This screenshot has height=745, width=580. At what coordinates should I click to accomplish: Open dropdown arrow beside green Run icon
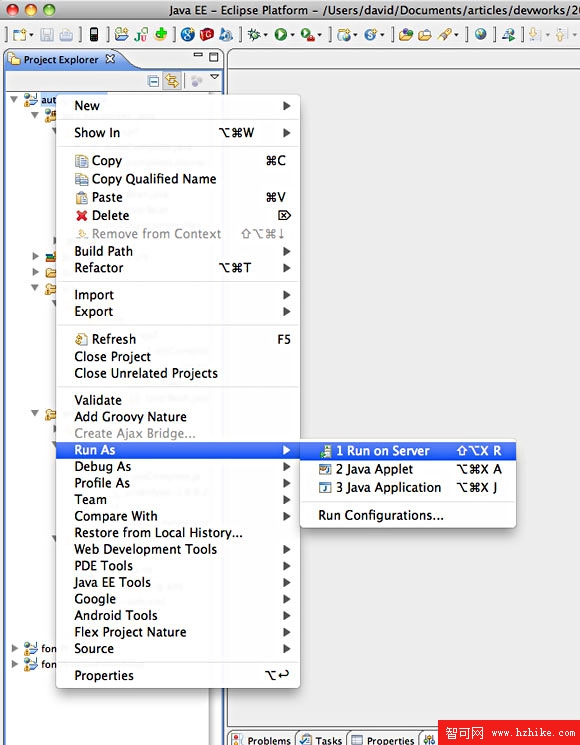click(x=292, y=35)
